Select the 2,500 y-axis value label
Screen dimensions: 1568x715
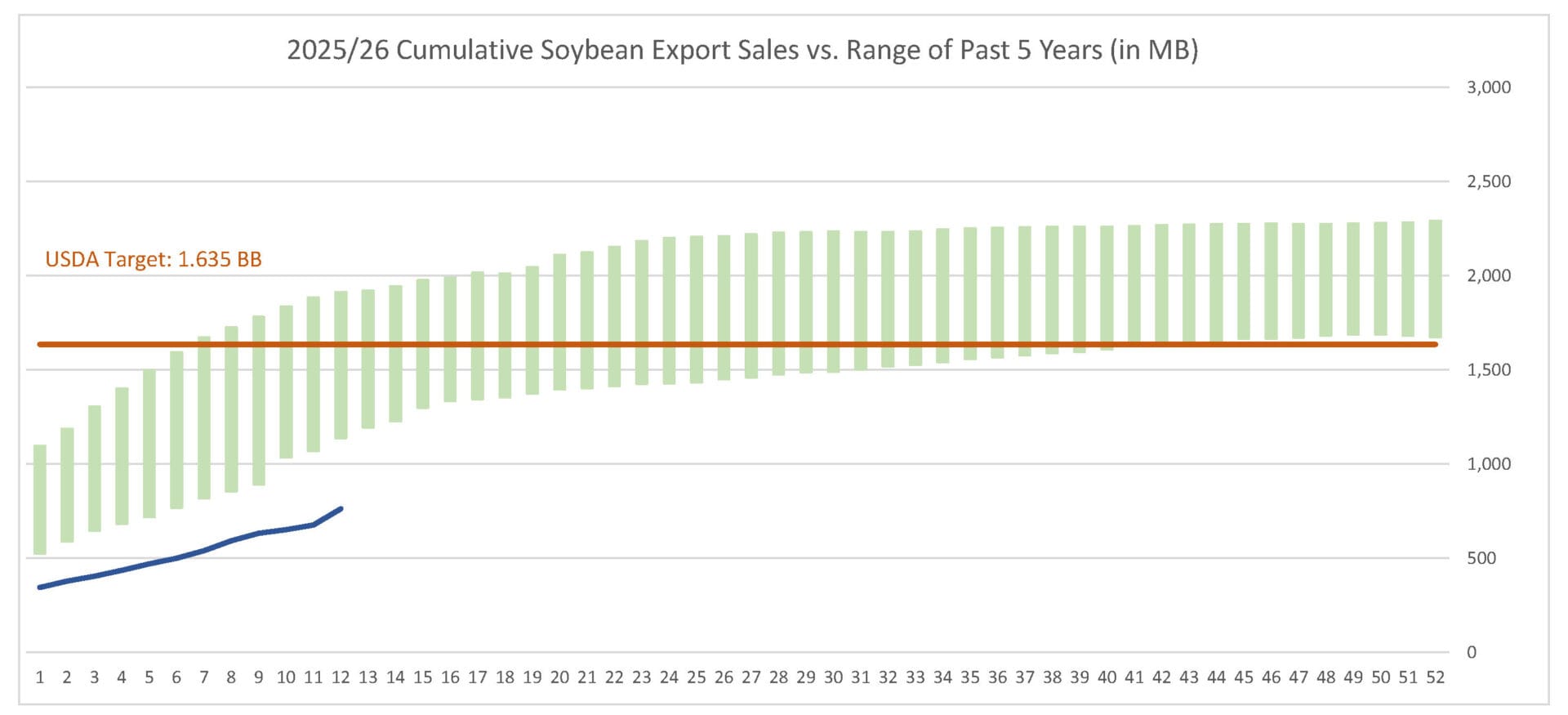[1488, 181]
